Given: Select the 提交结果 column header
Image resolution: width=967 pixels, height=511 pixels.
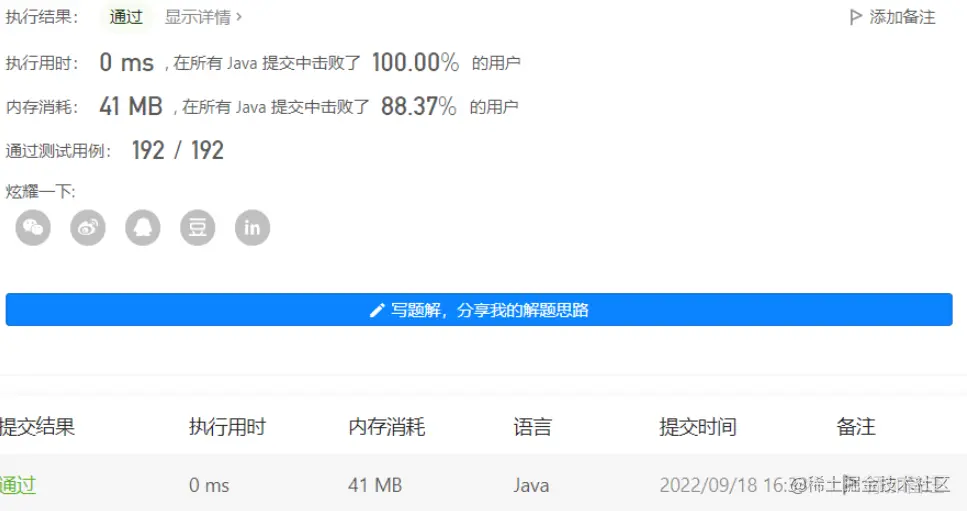Looking at the screenshot, I should (37, 427).
